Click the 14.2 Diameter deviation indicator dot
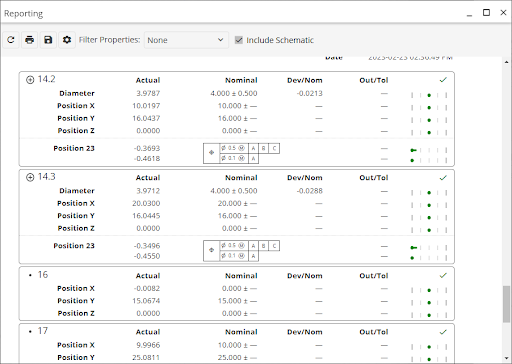512x364 pixels. [x=429, y=95]
